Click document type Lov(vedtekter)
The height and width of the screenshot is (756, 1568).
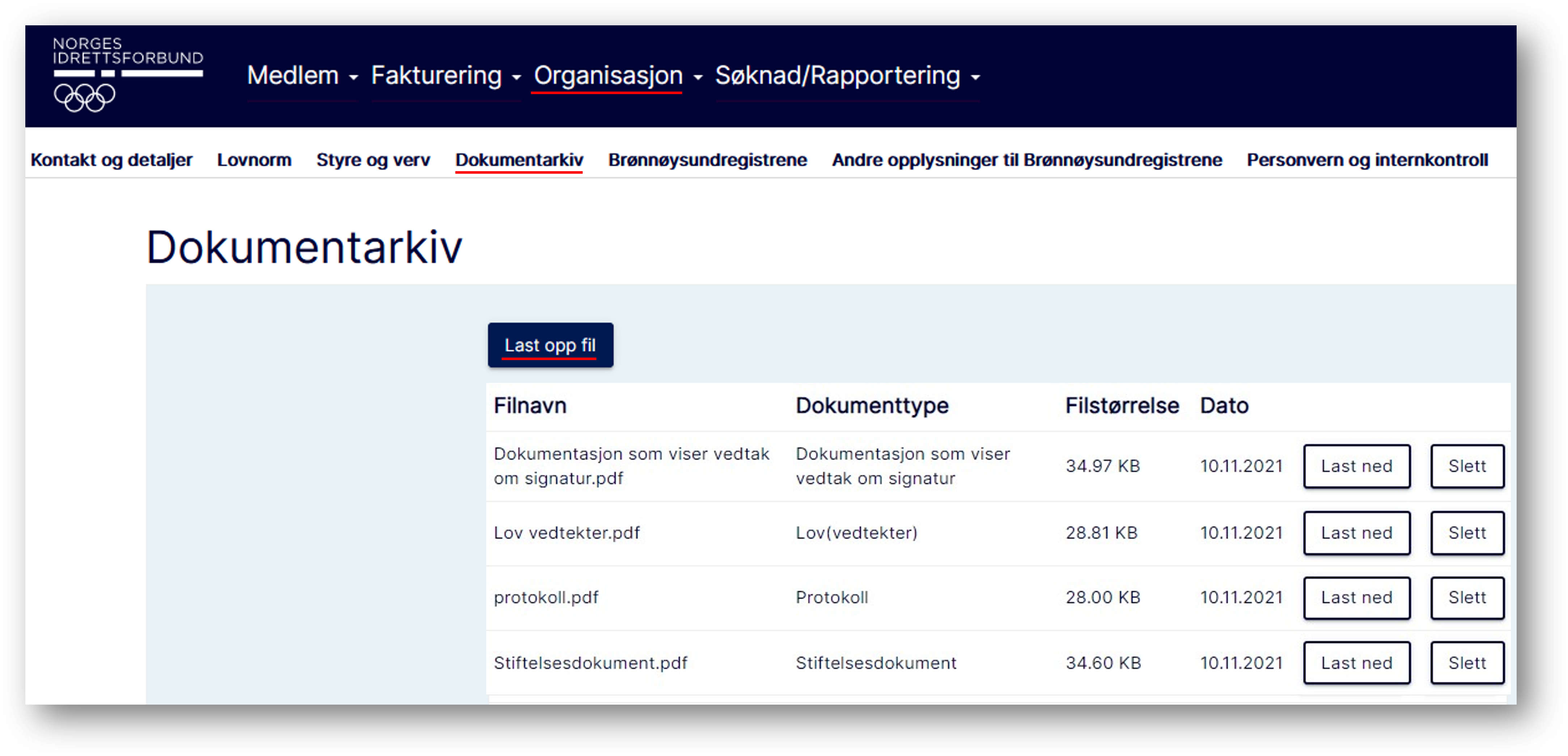point(856,533)
